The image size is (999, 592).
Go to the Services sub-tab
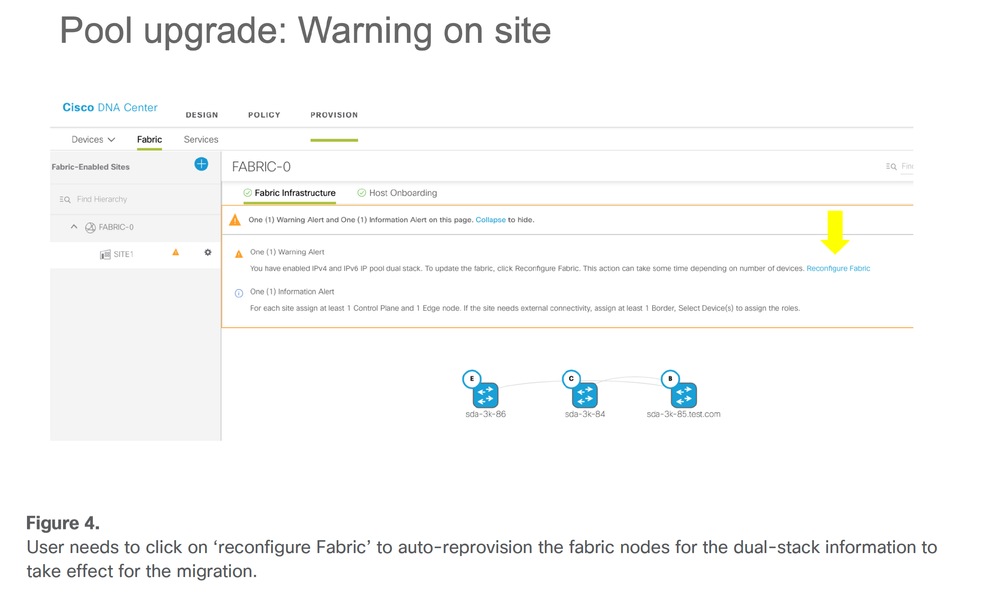[x=201, y=140]
